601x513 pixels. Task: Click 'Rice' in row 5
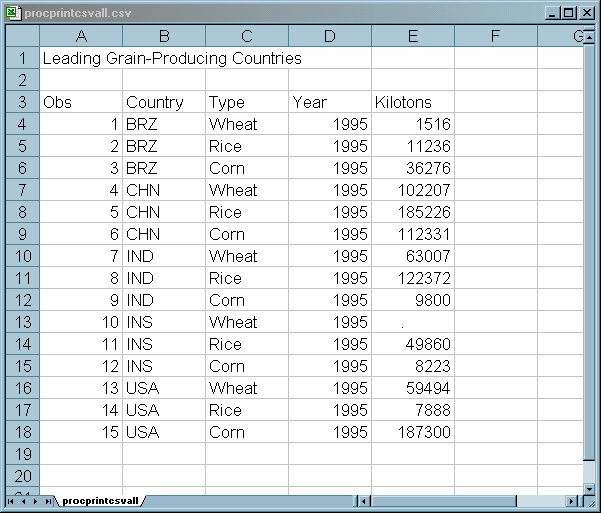(247, 146)
